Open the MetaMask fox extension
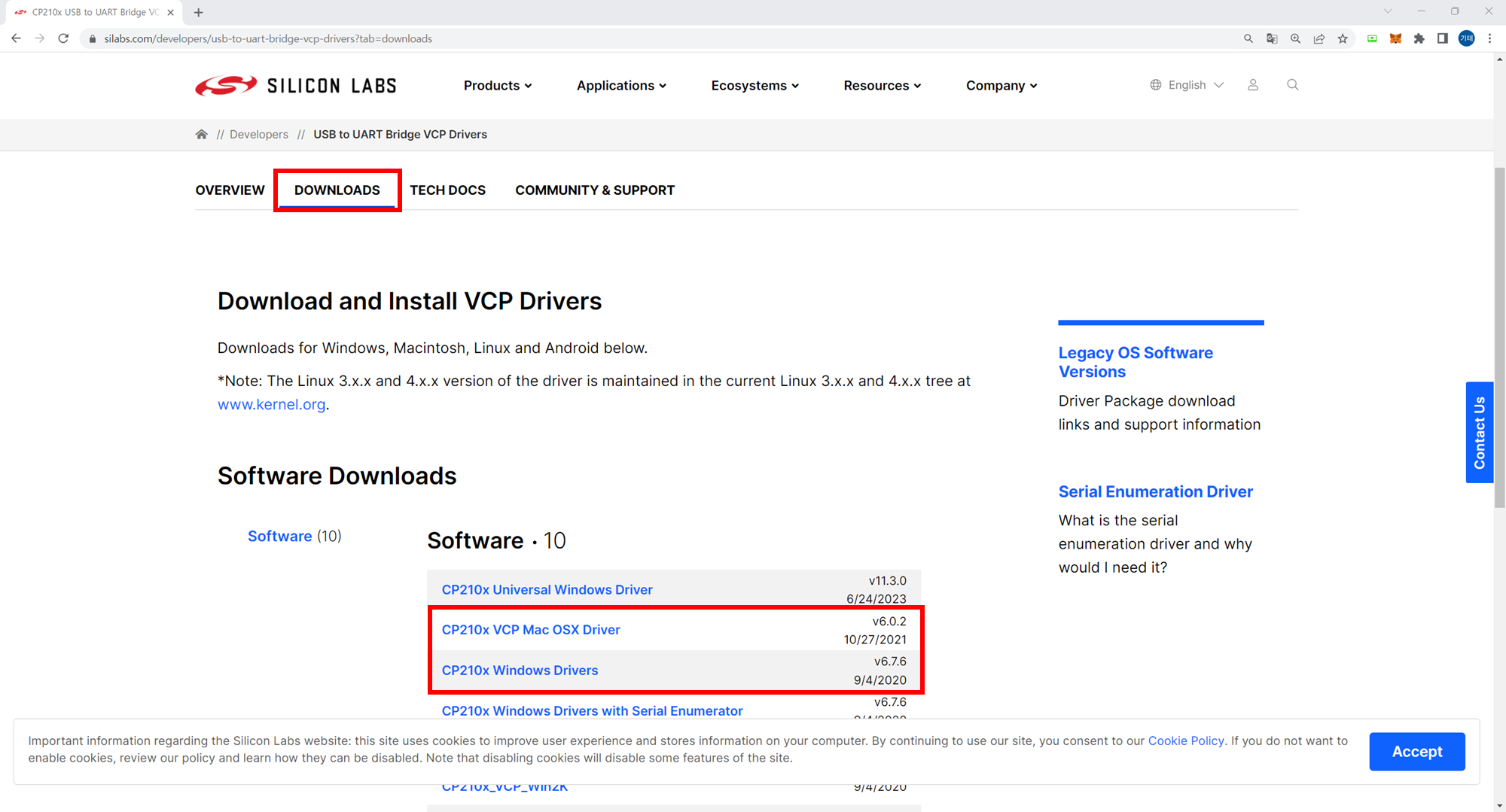Image resolution: width=1506 pixels, height=812 pixels. [1395, 38]
